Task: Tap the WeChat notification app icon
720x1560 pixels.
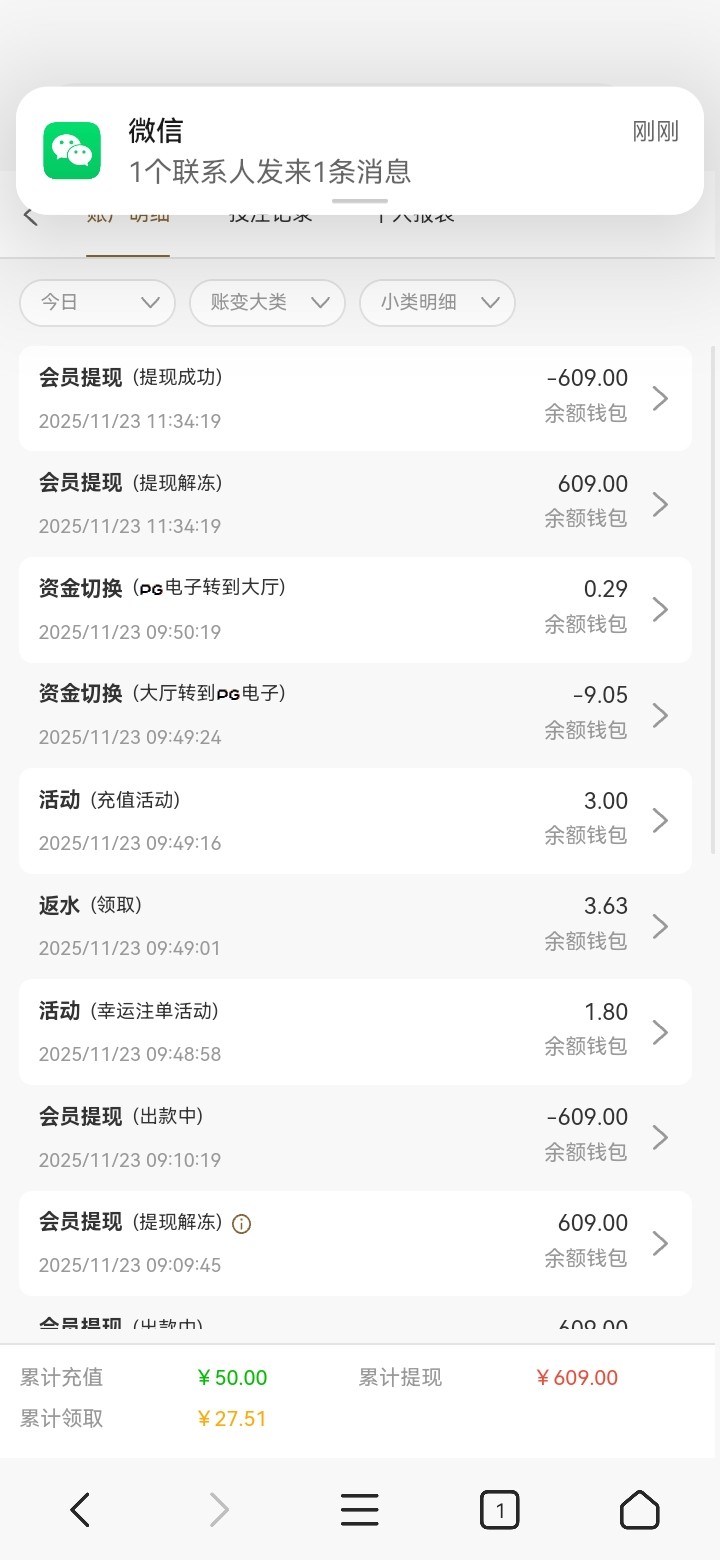Action: tap(72, 151)
